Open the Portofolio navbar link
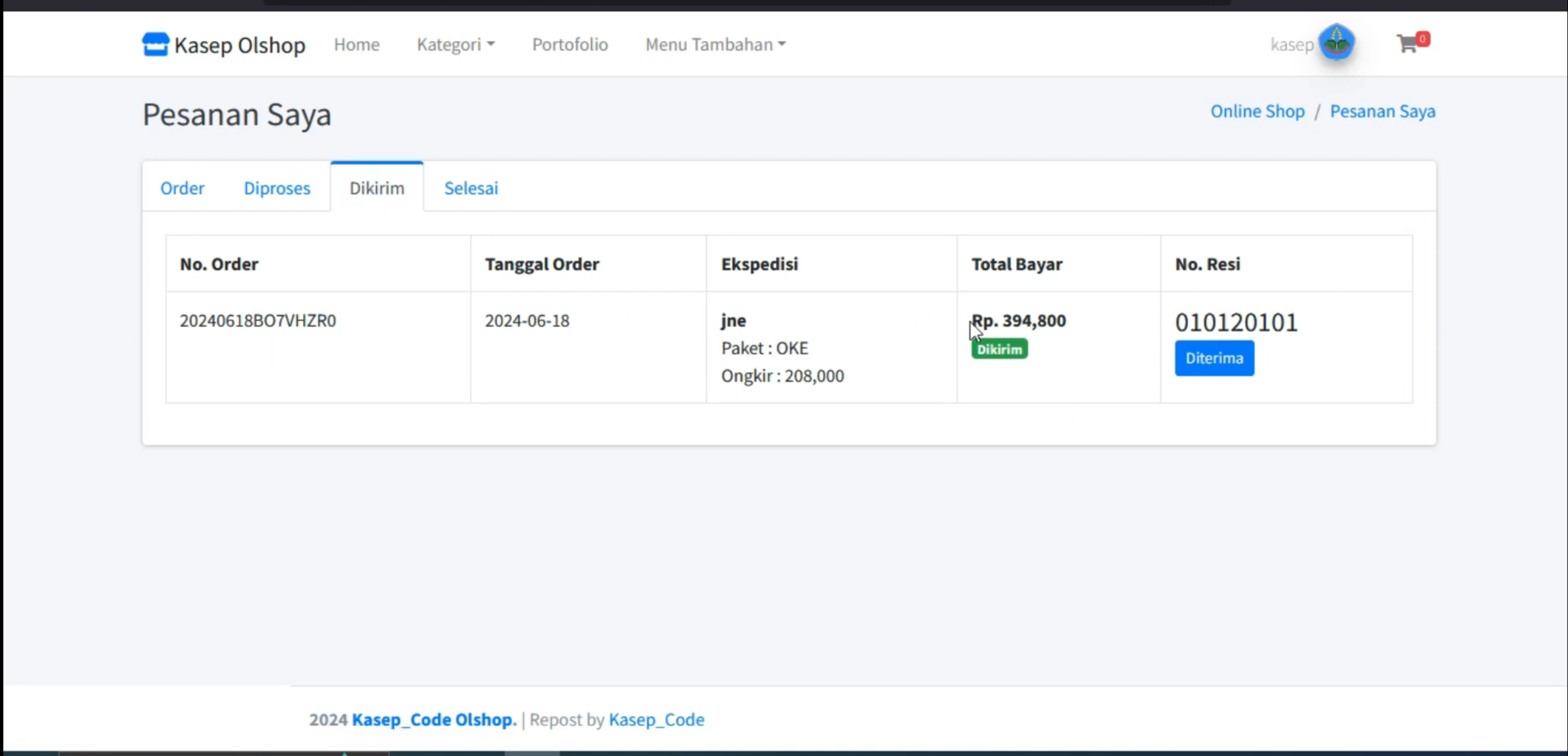This screenshot has width=1568, height=756. [570, 44]
